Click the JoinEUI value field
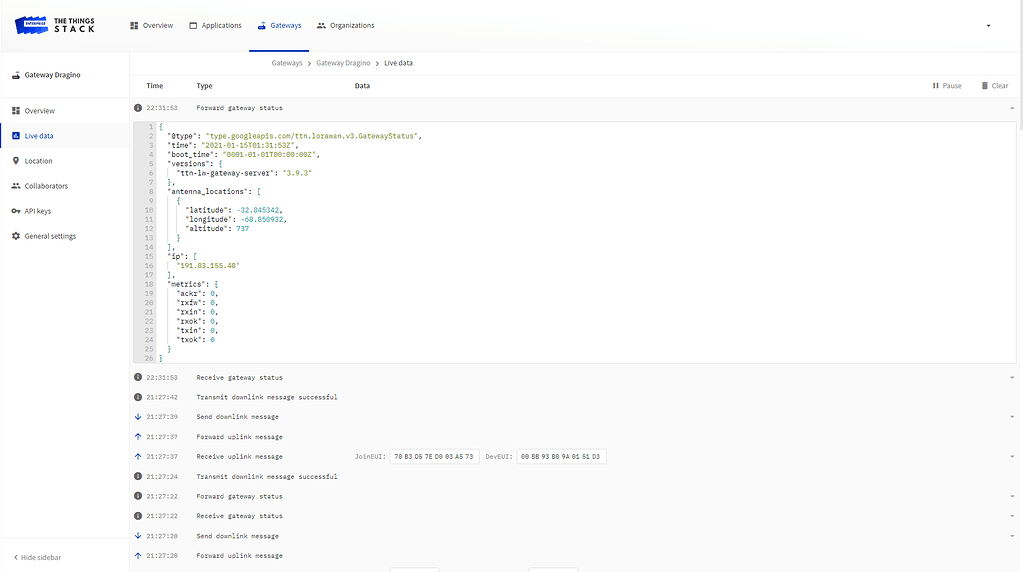Image resolution: width=1023 pixels, height=572 pixels. 433,457
